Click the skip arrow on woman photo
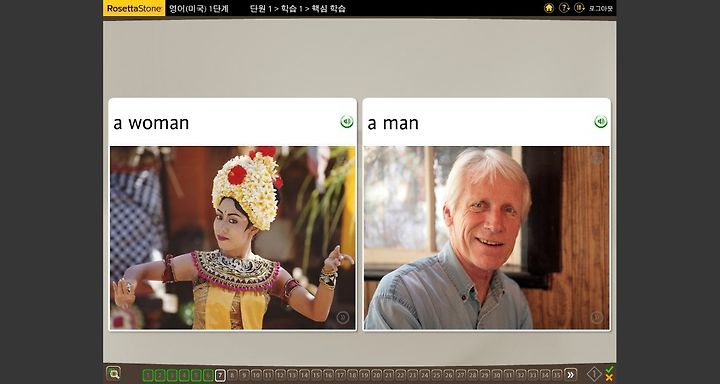The image size is (720, 384). pos(343,317)
